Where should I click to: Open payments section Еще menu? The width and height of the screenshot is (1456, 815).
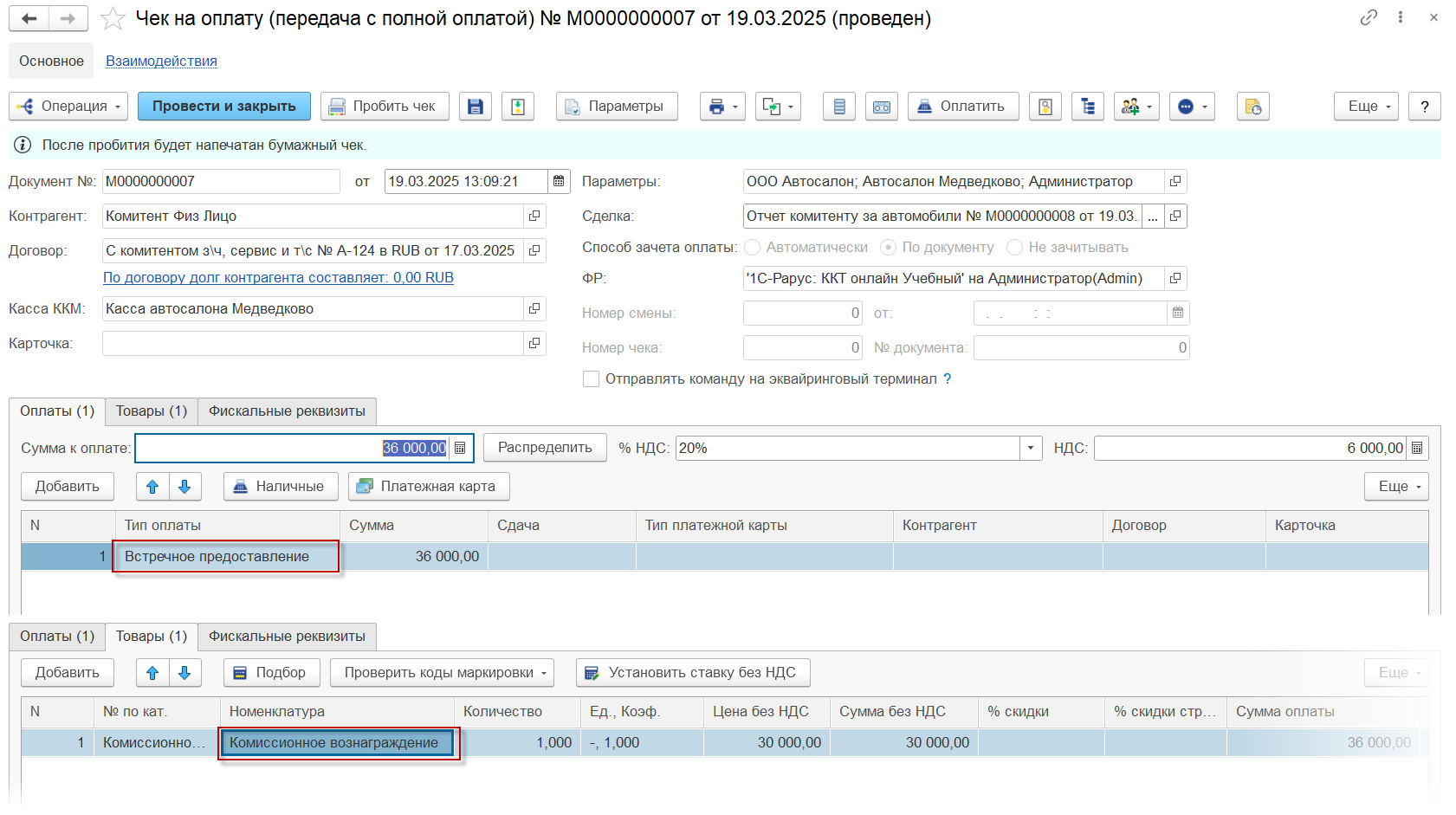1396,487
